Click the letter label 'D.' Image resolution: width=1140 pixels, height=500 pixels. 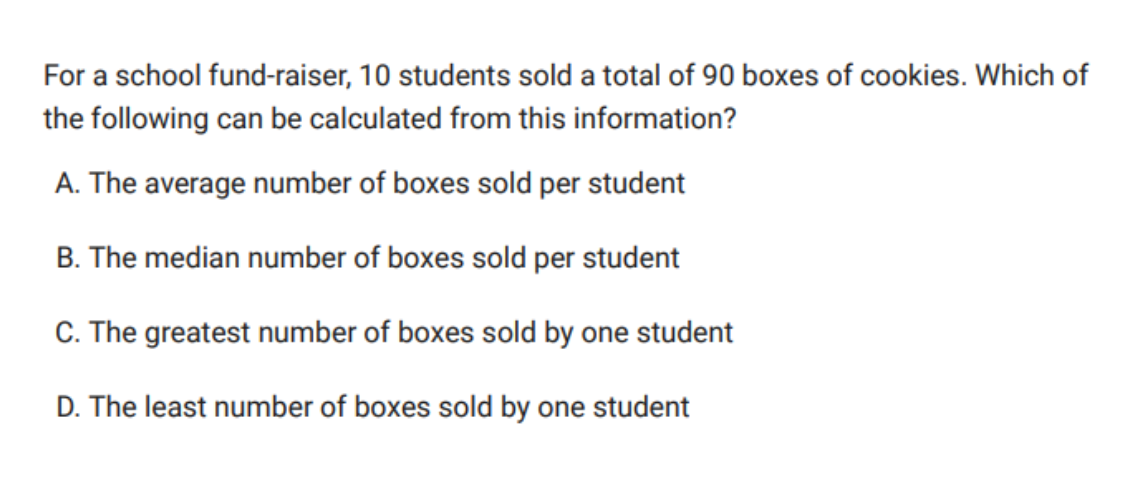68,407
